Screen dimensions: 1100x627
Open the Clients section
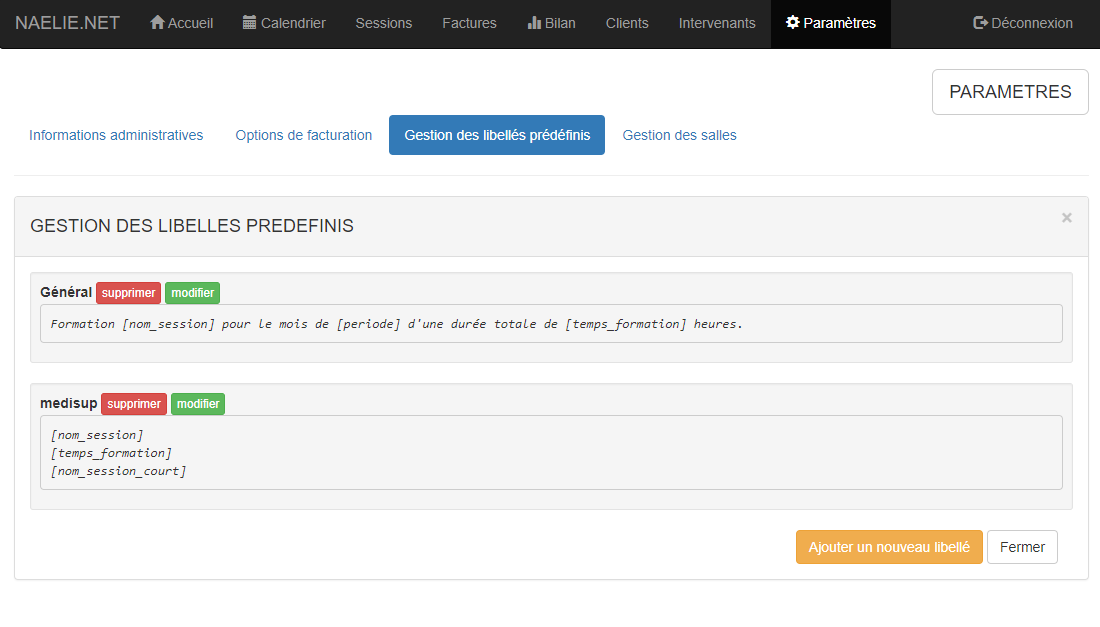coord(627,23)
